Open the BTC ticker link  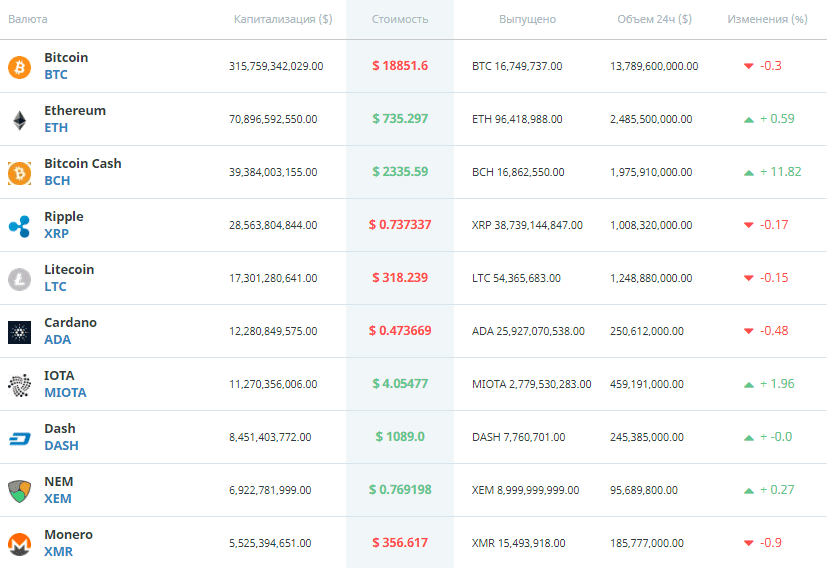(56, 75)
